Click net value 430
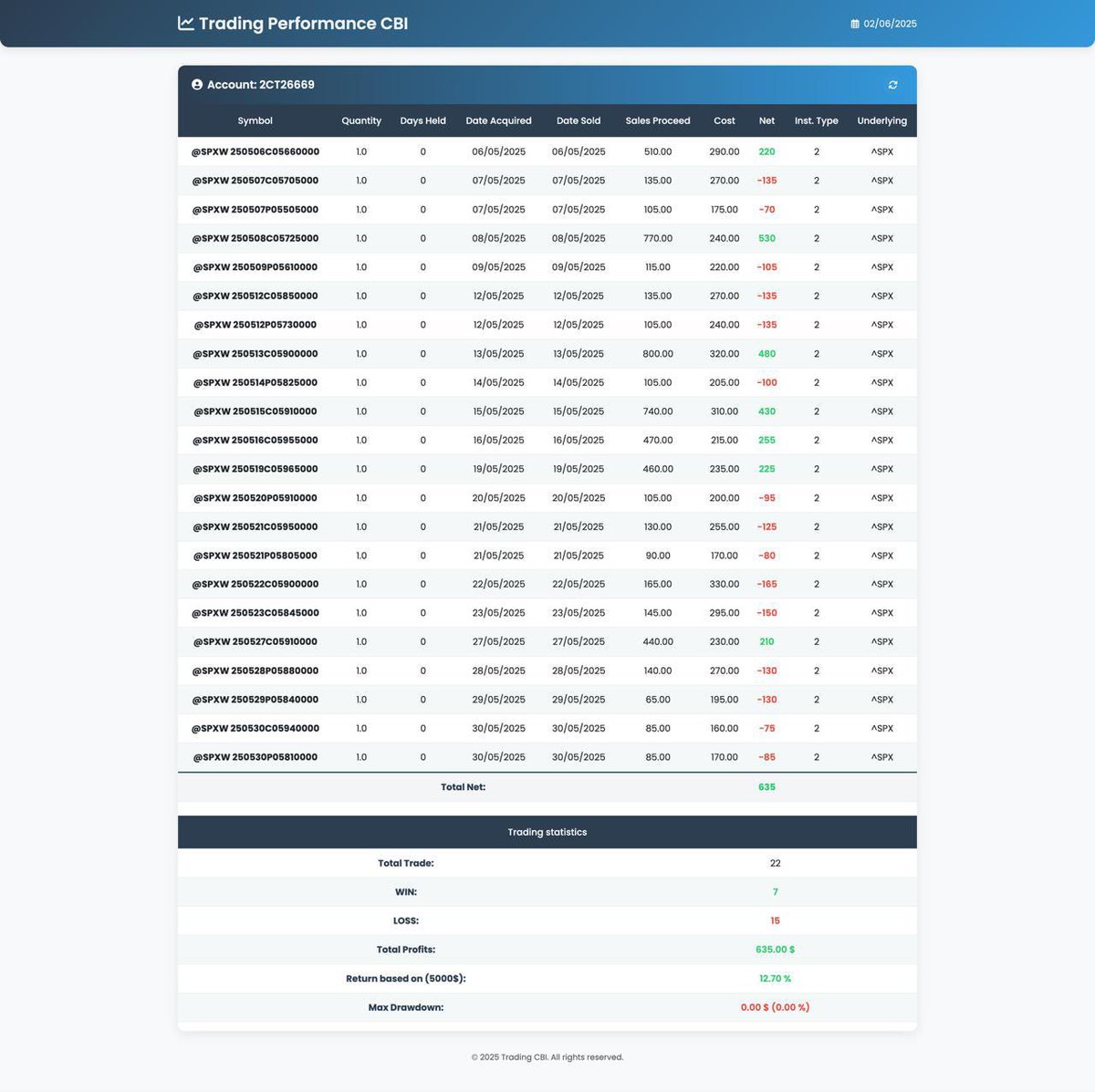The width and height of the screenshot is (1095, 1092). coord(766,411)
